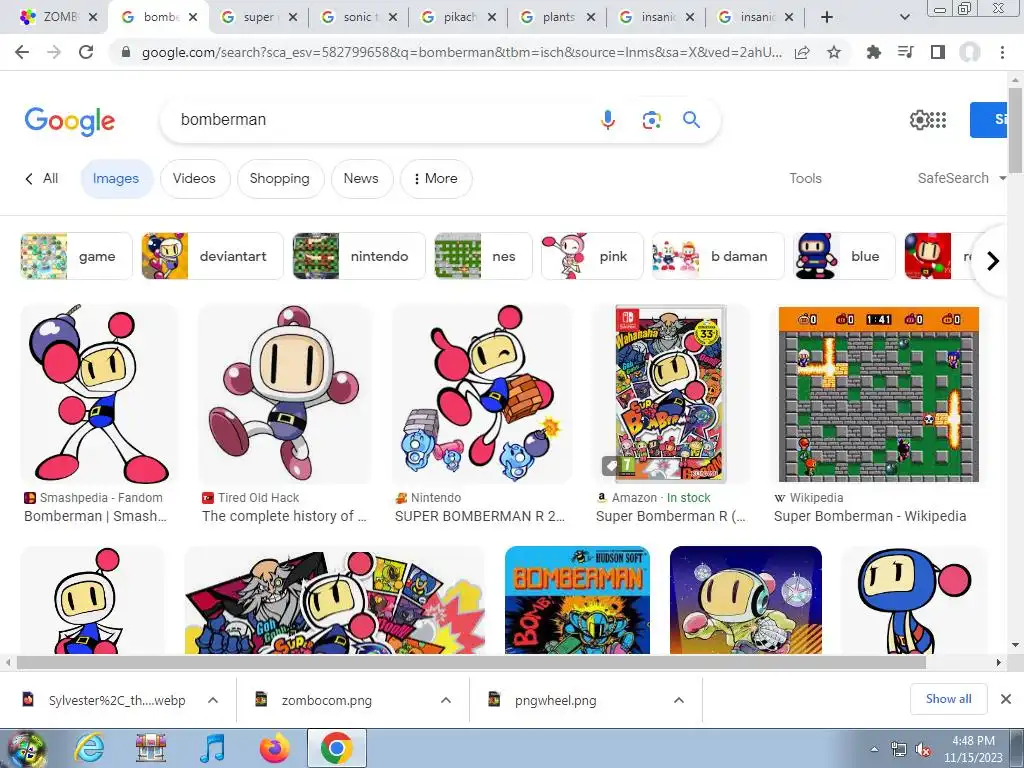Viewport: 1024px width, 768px height.
Task: Reload the page with the refresh icon
Action: [86, 52]
